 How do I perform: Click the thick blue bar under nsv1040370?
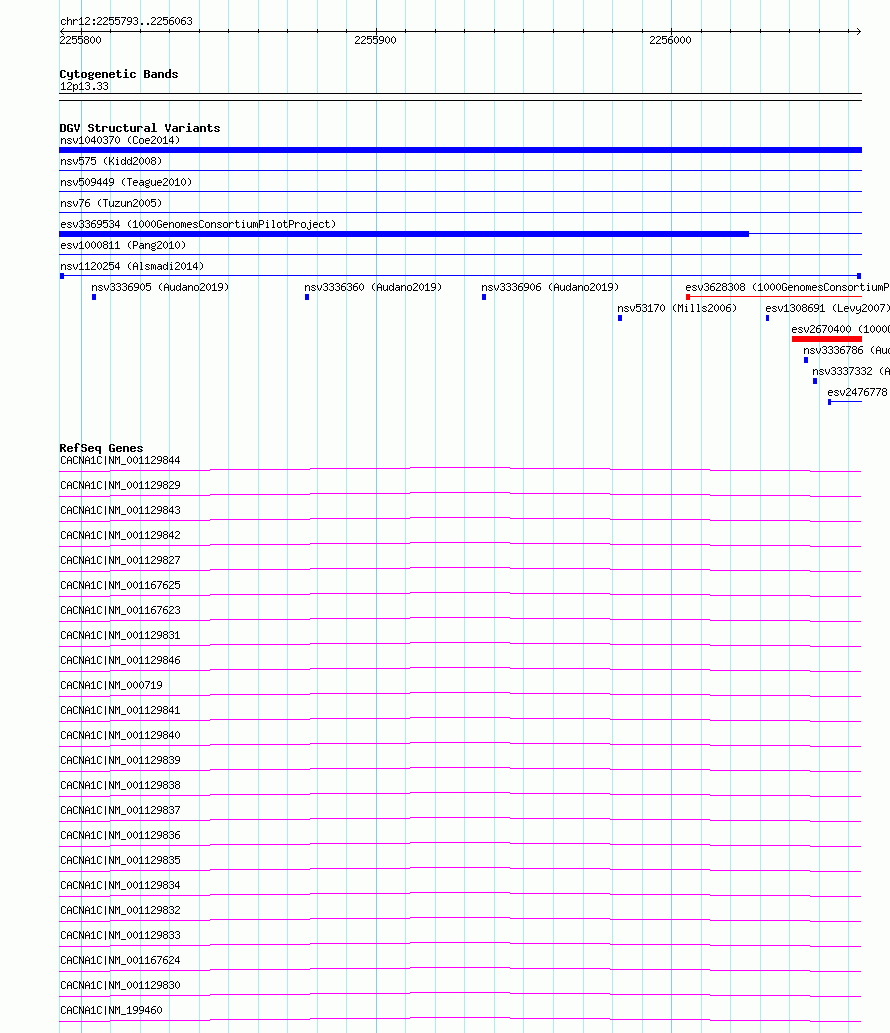coord(460,150)
